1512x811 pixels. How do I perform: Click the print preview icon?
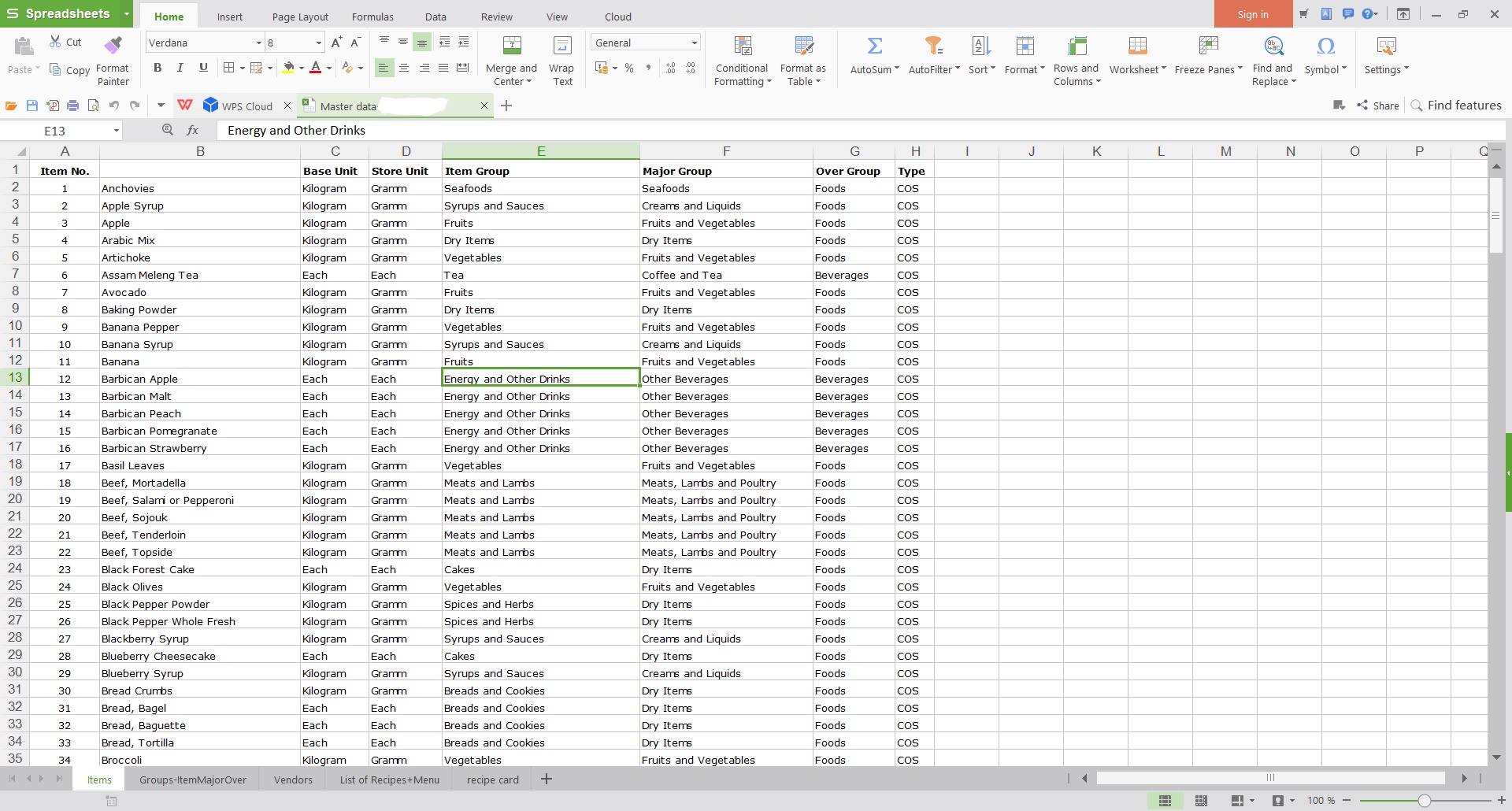click(x=93, y=106)
